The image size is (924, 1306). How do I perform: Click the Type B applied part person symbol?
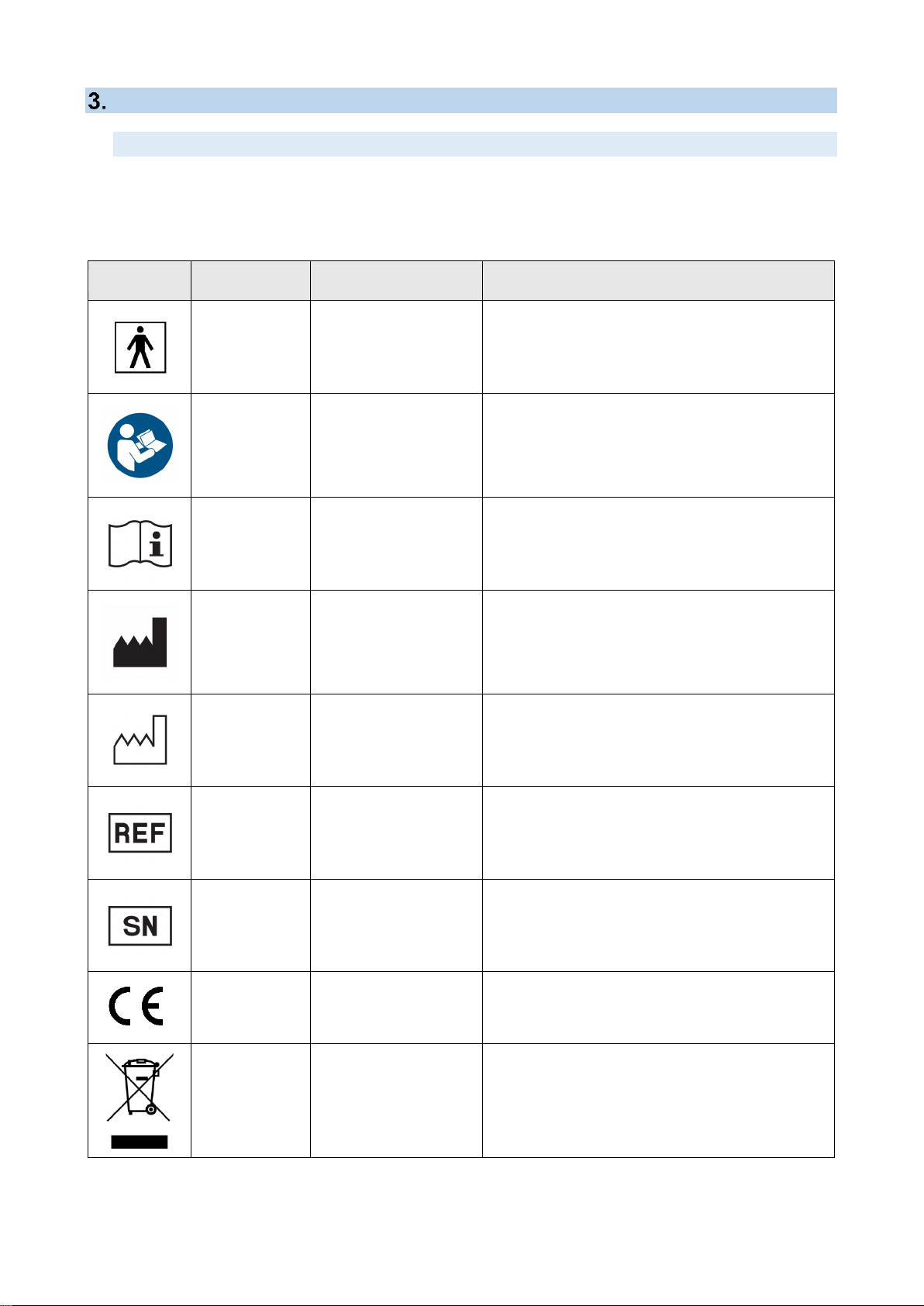click(x=140, y=348)
